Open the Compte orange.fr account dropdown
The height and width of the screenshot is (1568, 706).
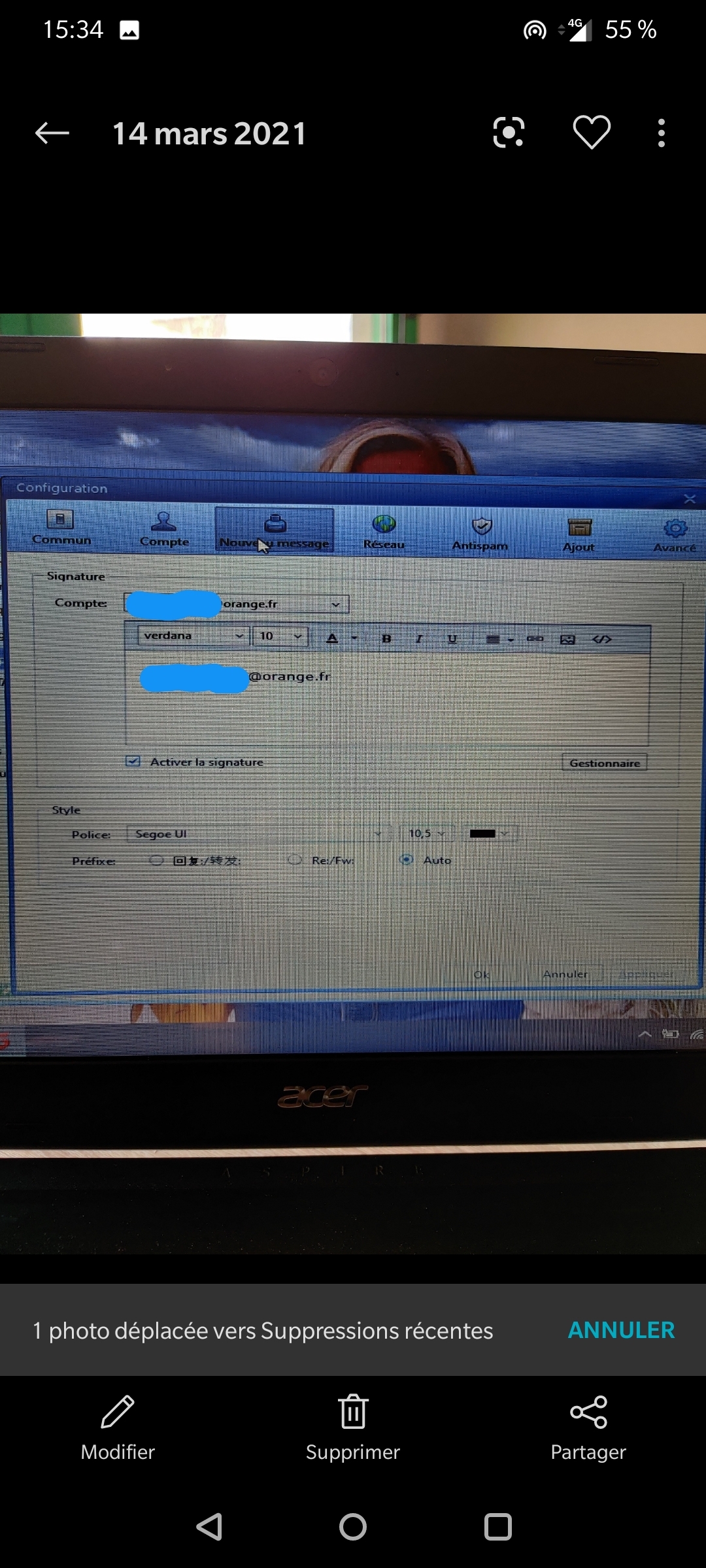236,603
